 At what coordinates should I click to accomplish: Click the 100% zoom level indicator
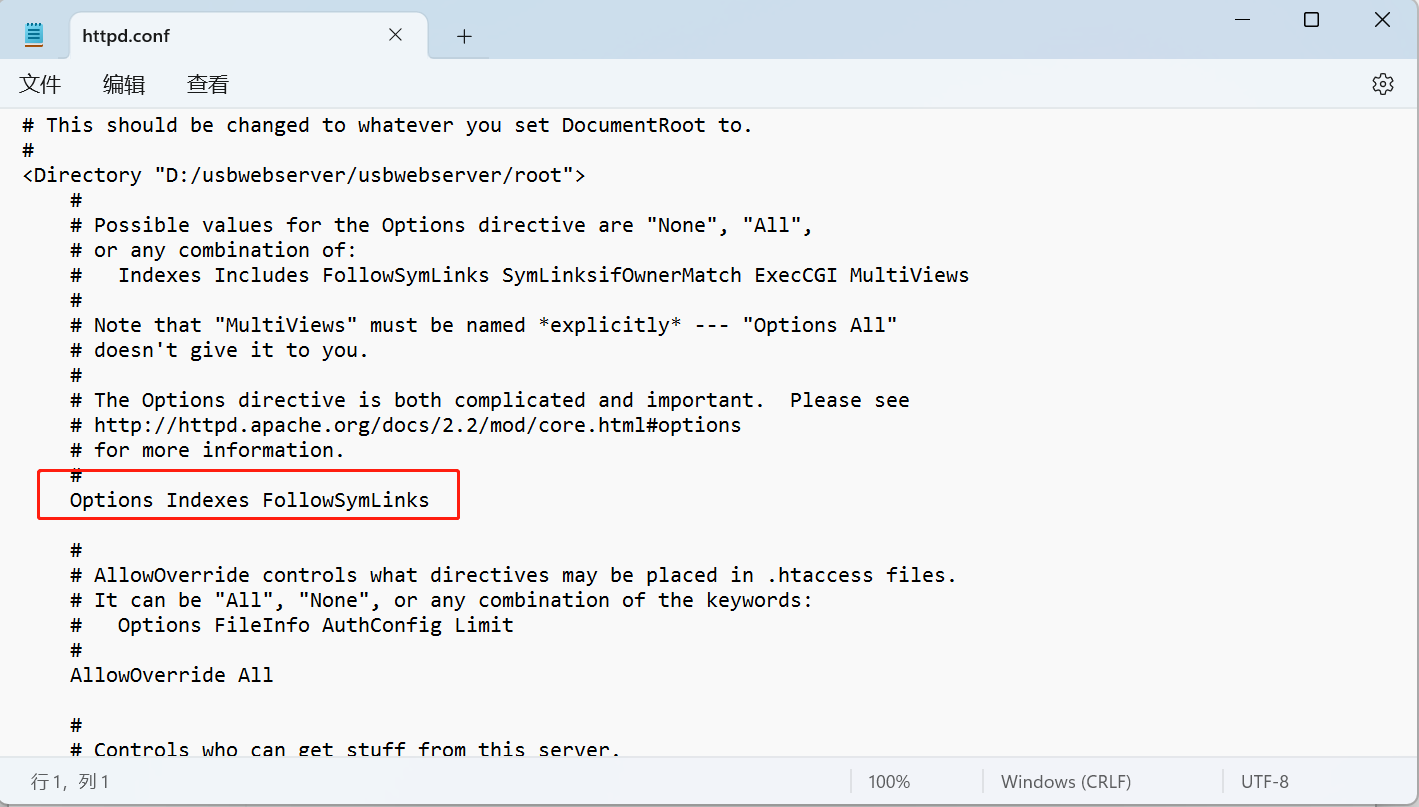(888, 782)
